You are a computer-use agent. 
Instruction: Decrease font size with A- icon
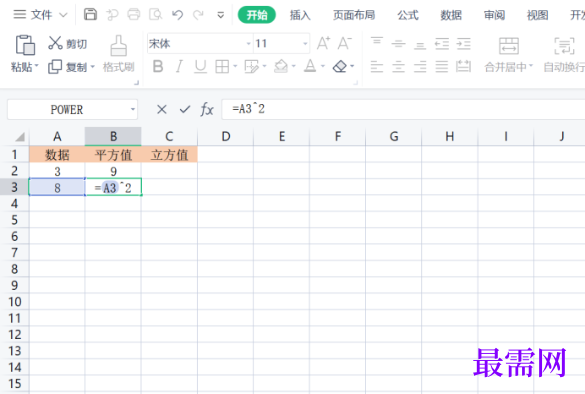(344, 43)
